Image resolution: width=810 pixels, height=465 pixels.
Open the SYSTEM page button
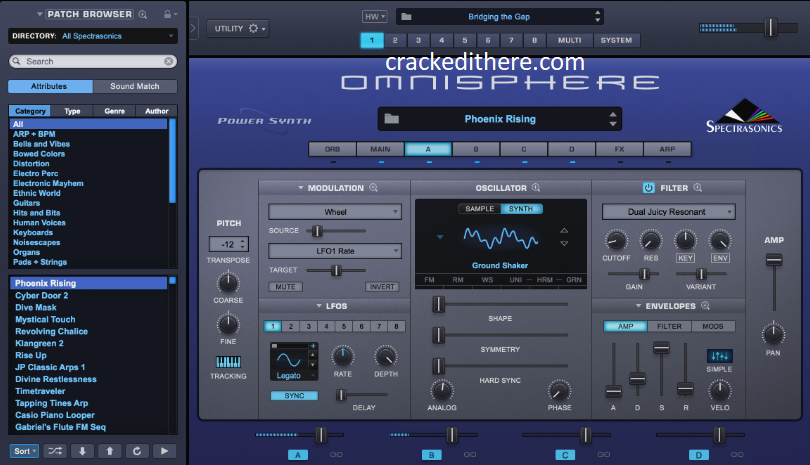[616, 40]
